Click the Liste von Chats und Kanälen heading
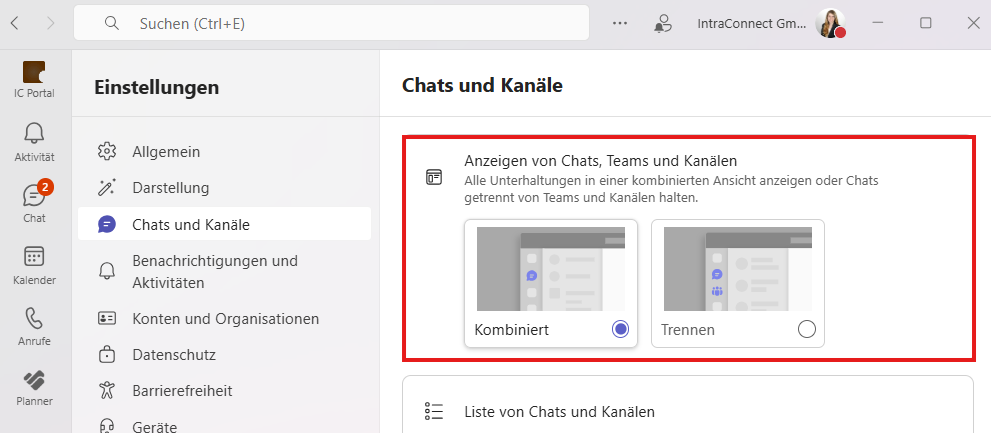The image size is (991, 433). coord(559,412)
